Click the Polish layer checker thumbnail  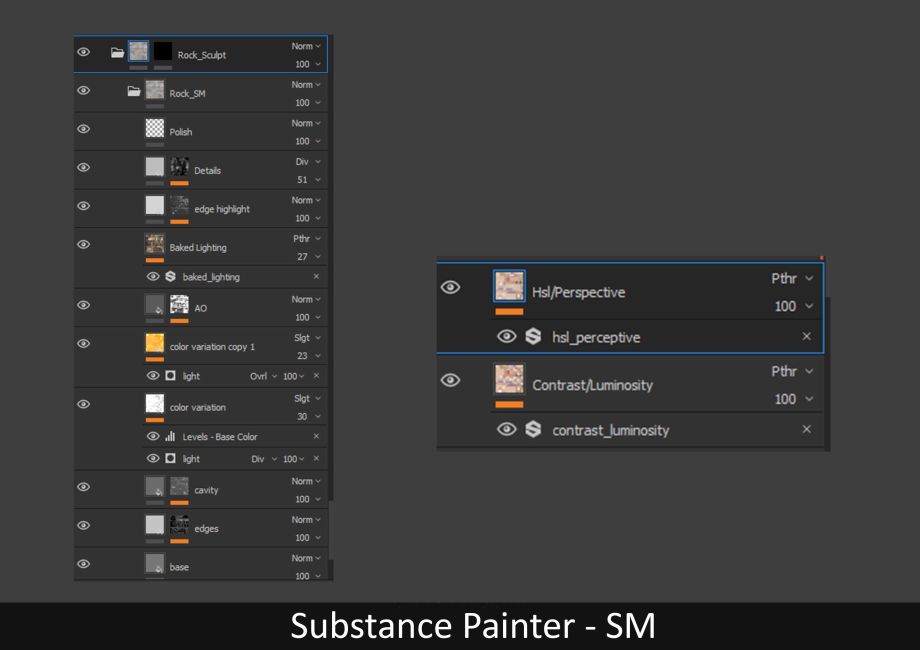click(155, 128)
